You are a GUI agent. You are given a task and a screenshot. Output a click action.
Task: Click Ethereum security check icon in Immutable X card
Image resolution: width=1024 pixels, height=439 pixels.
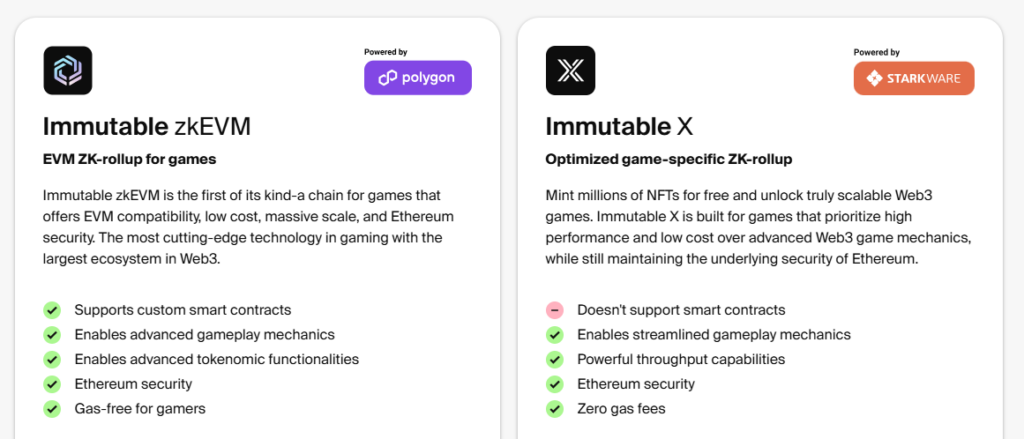coord(555,384)
